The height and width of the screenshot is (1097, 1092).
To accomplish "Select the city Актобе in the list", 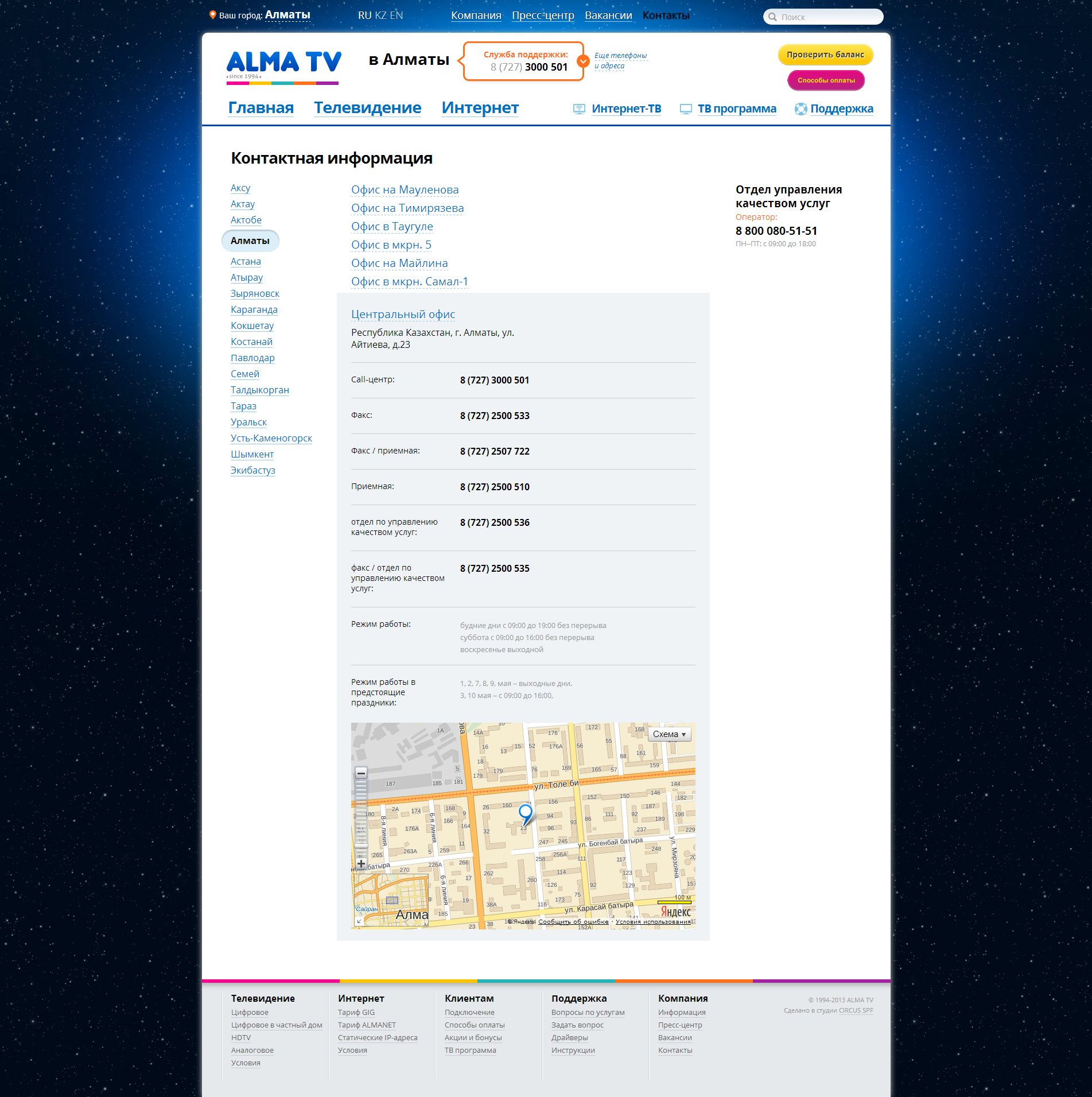I will 246,220.
